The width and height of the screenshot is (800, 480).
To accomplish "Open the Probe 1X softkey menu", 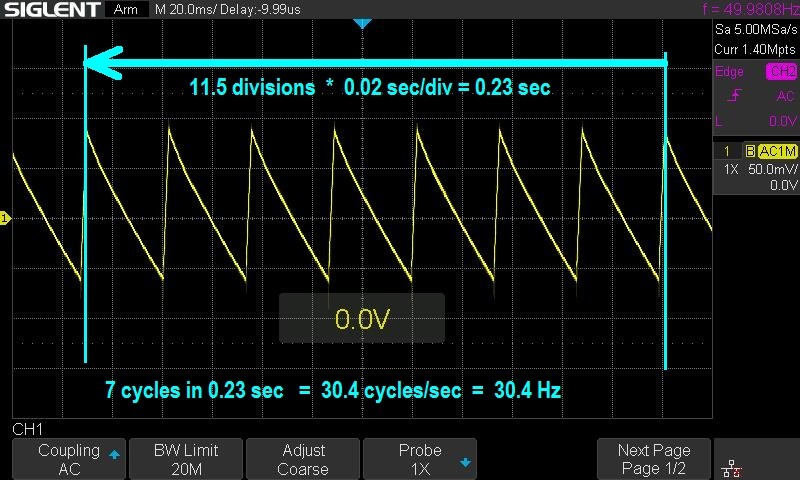I will (420, 459).
